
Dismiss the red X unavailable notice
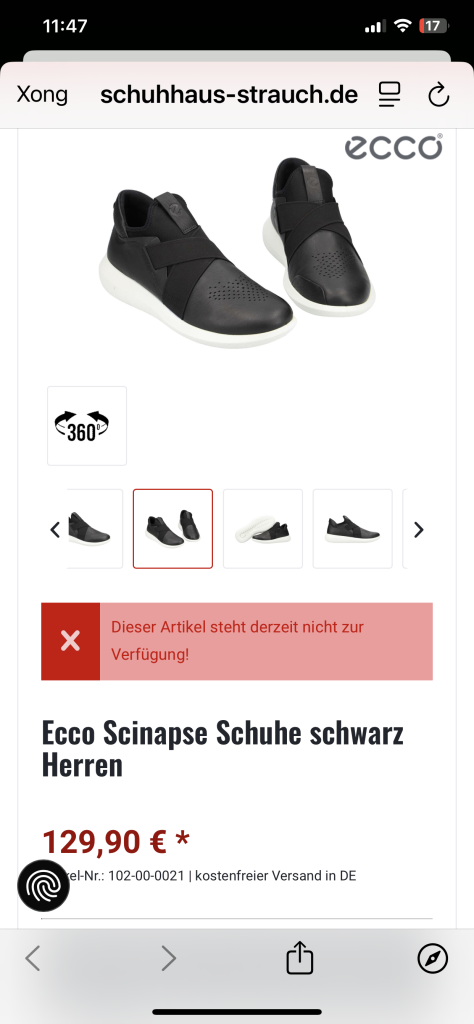click(x=71, y=641)
